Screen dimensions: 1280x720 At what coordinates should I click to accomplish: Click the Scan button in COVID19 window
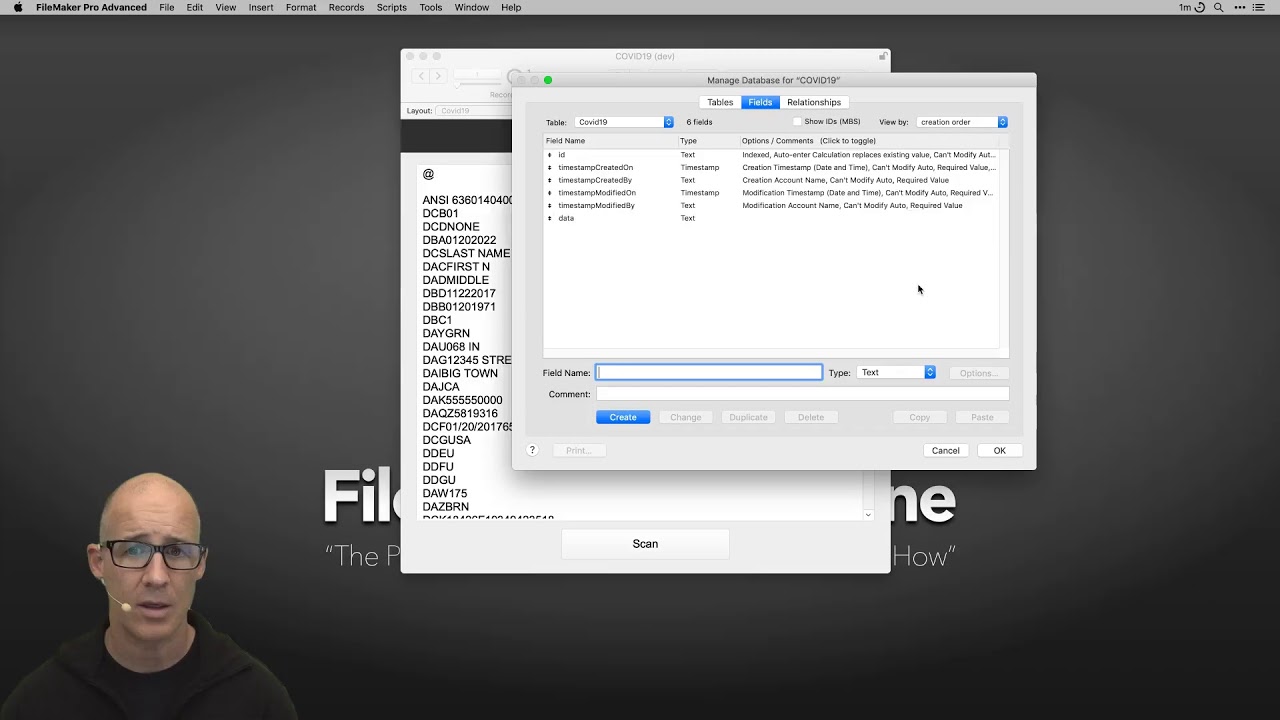tap(645, 544)
